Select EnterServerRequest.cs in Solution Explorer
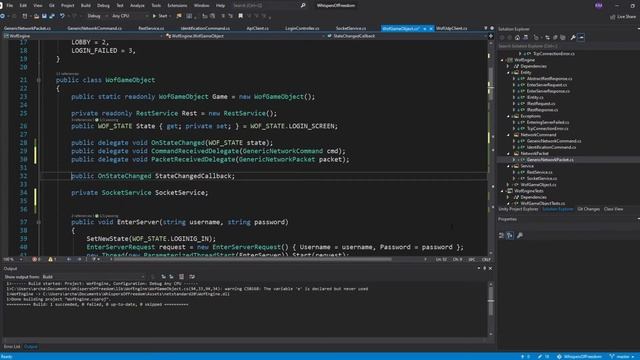Image resolution: width=640 pixels, height=360 pixels. tap(547, 85)
